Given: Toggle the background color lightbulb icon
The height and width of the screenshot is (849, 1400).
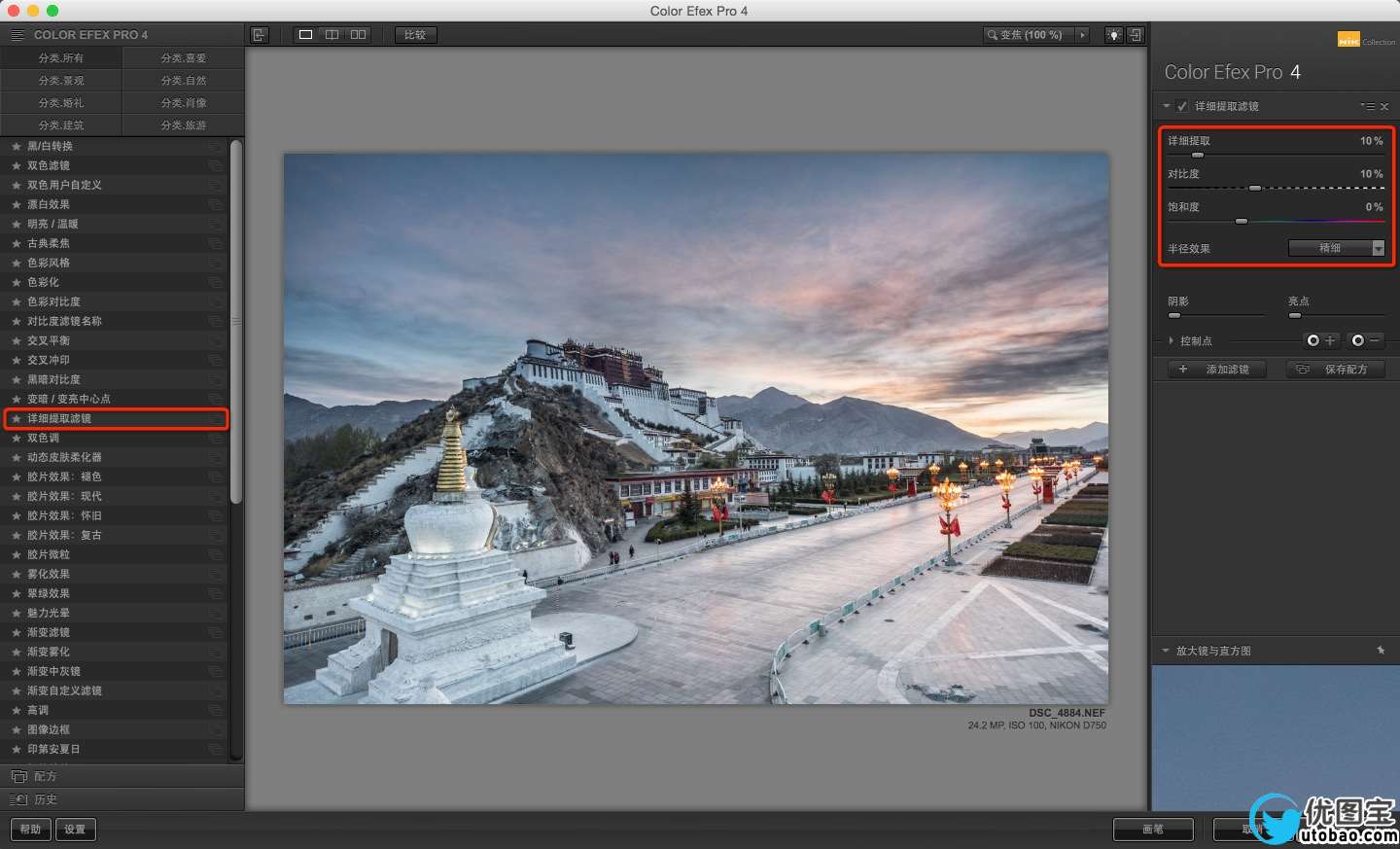Looking at the screenshot, I should 1114,35.
